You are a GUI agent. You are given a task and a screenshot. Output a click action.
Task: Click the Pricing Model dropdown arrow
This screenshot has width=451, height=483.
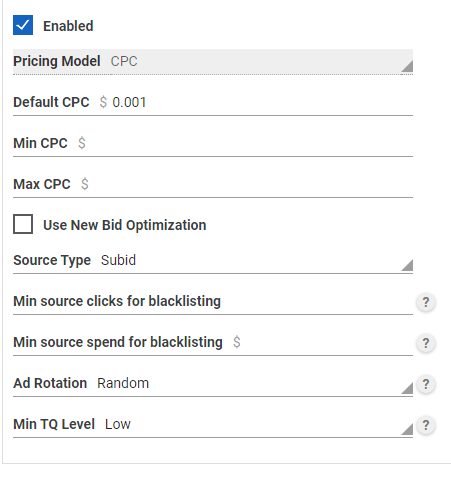point(407,66)
